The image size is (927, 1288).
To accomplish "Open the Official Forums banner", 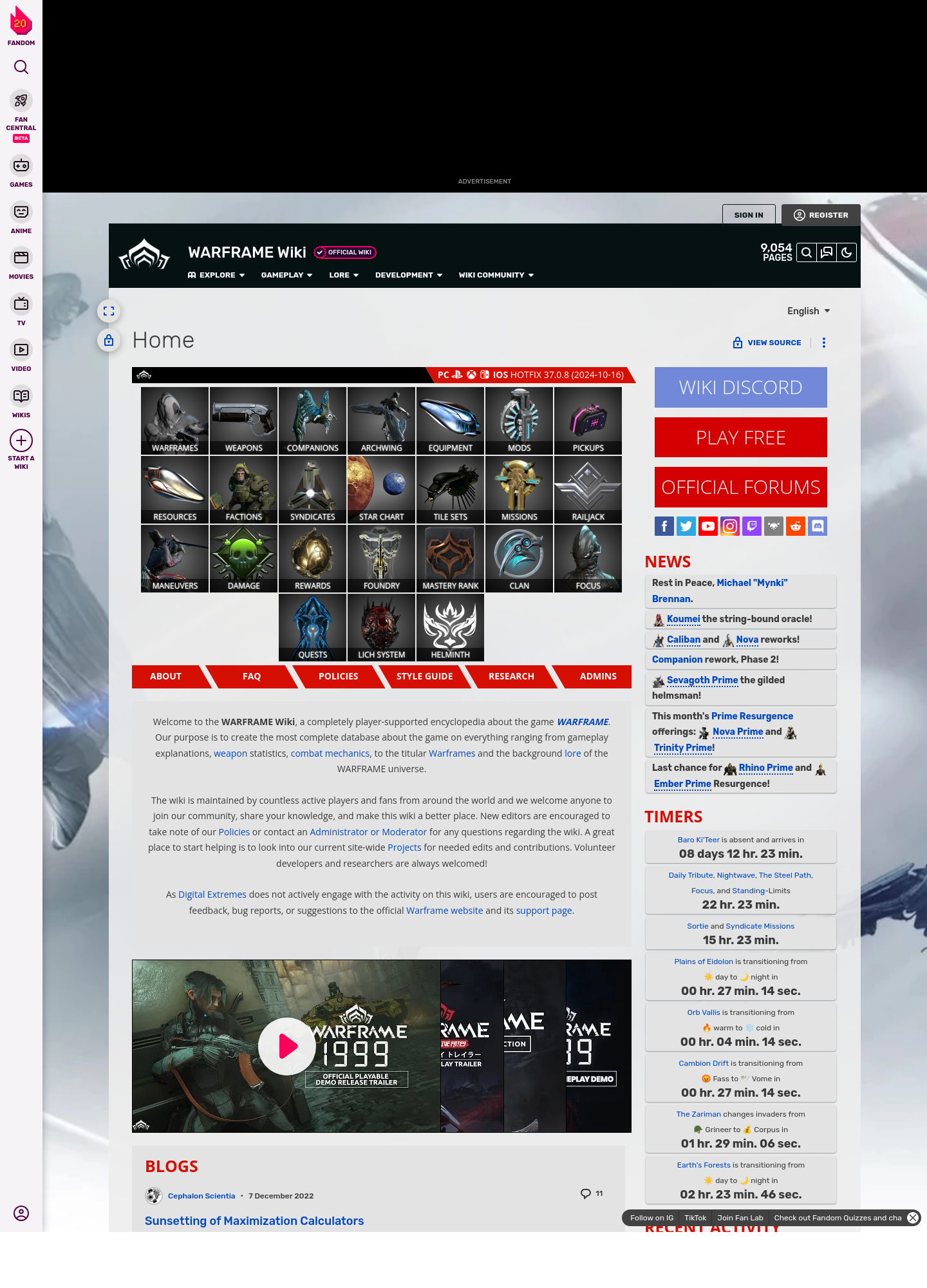I will pyautogui.click(x=741, y=487).
